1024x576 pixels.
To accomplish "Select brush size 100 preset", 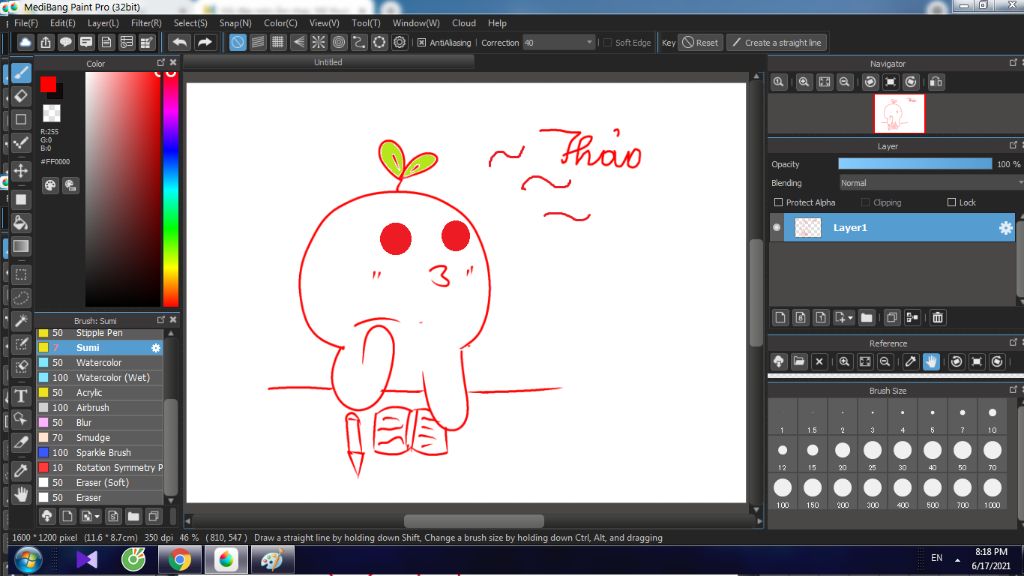I will [x=782, y=490].
